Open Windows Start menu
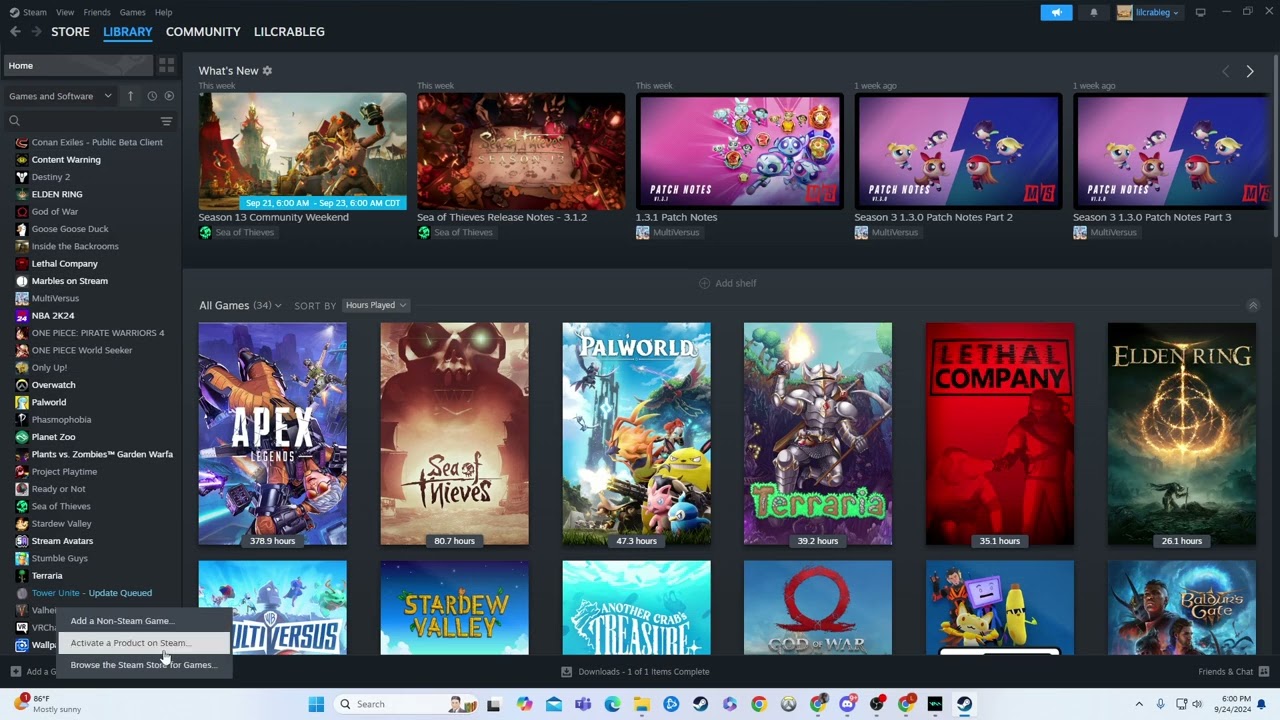Image resolution: width=1280 pixels, height=720 pixels. coord(316,704)
